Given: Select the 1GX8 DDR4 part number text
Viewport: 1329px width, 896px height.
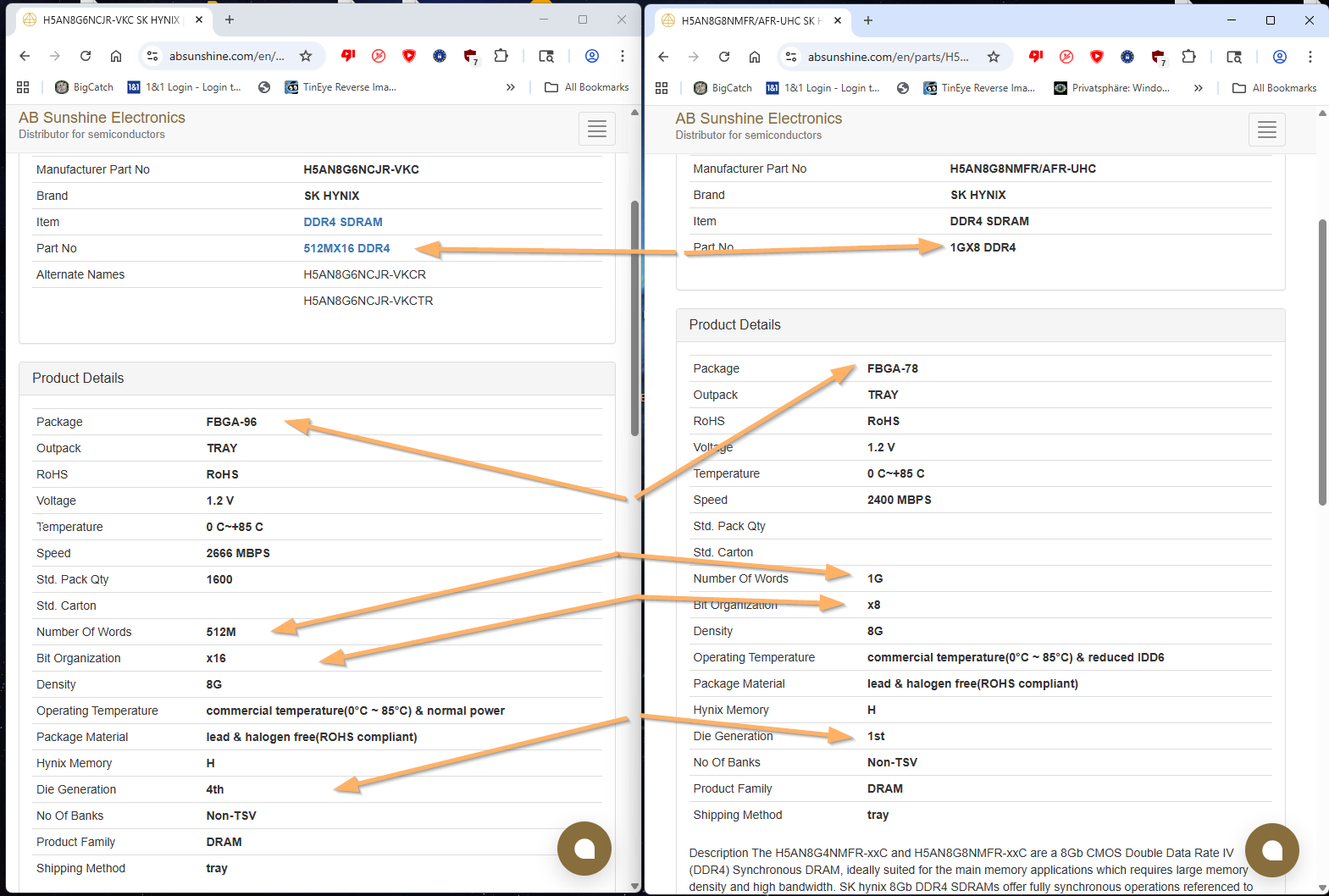Looking at the screenshot, I should coord(983,247).
